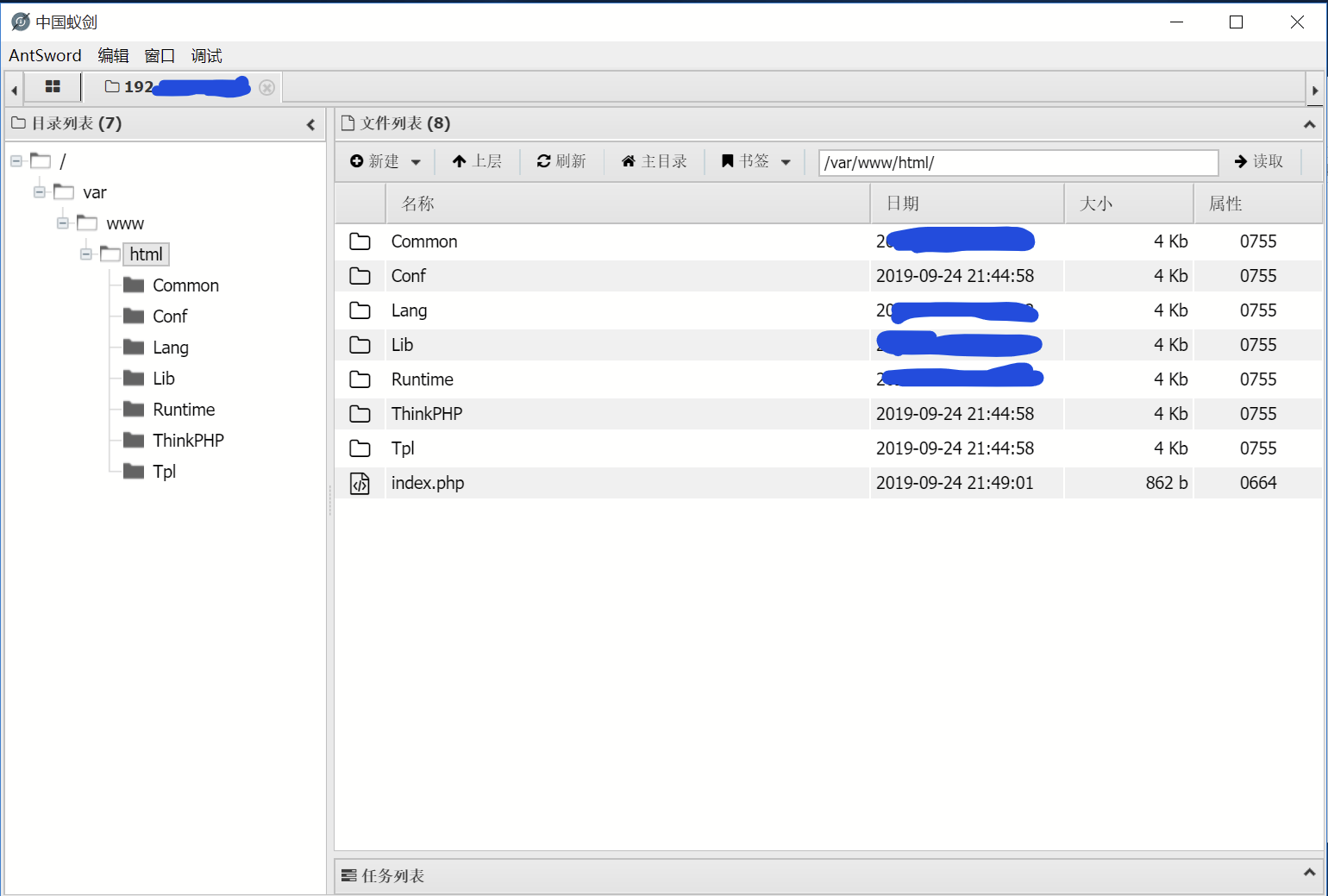Sort by 属性 column header
This screenshot has height=896, width=1328.
(x=1258, y=204)
